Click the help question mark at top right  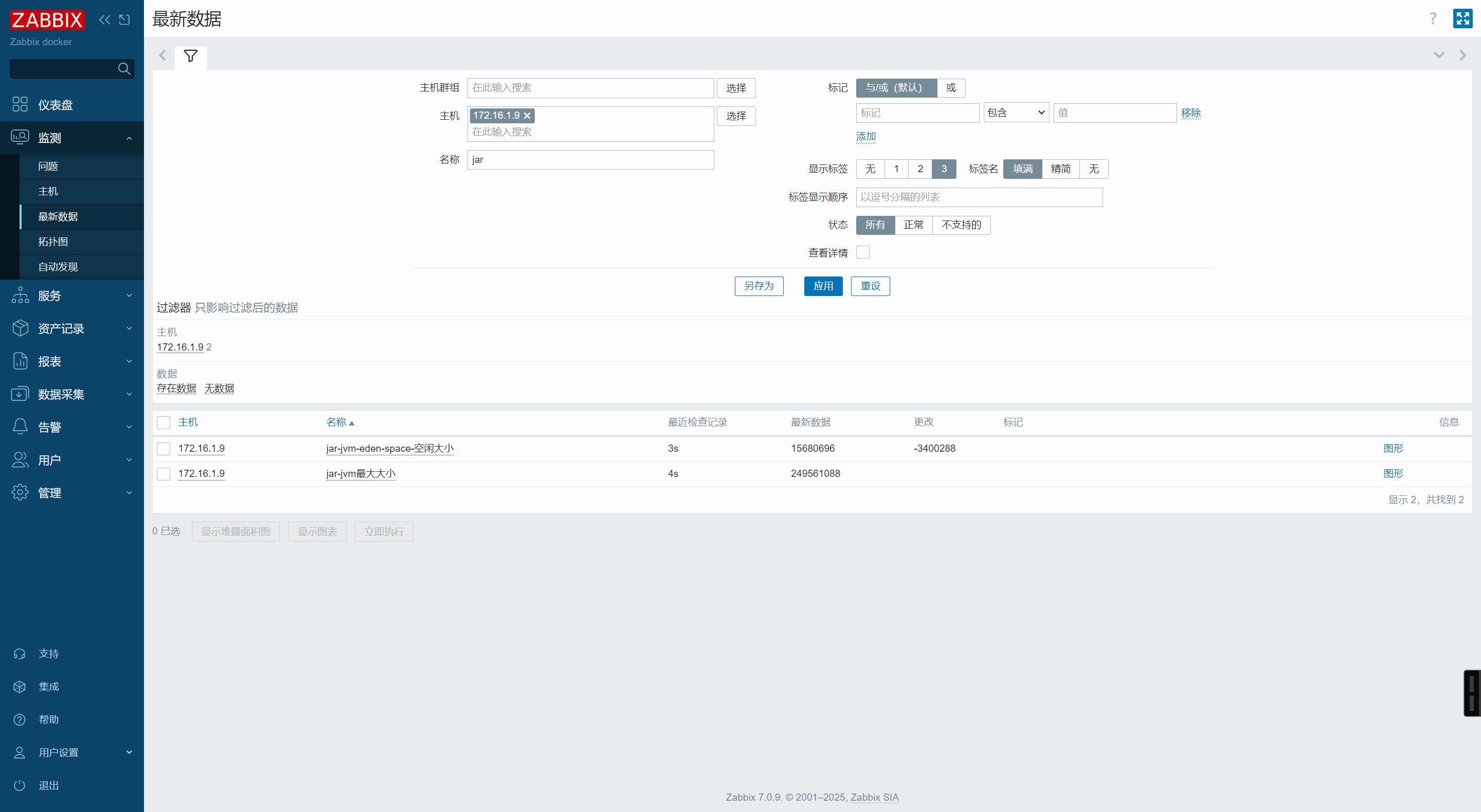click(1433, 19)
